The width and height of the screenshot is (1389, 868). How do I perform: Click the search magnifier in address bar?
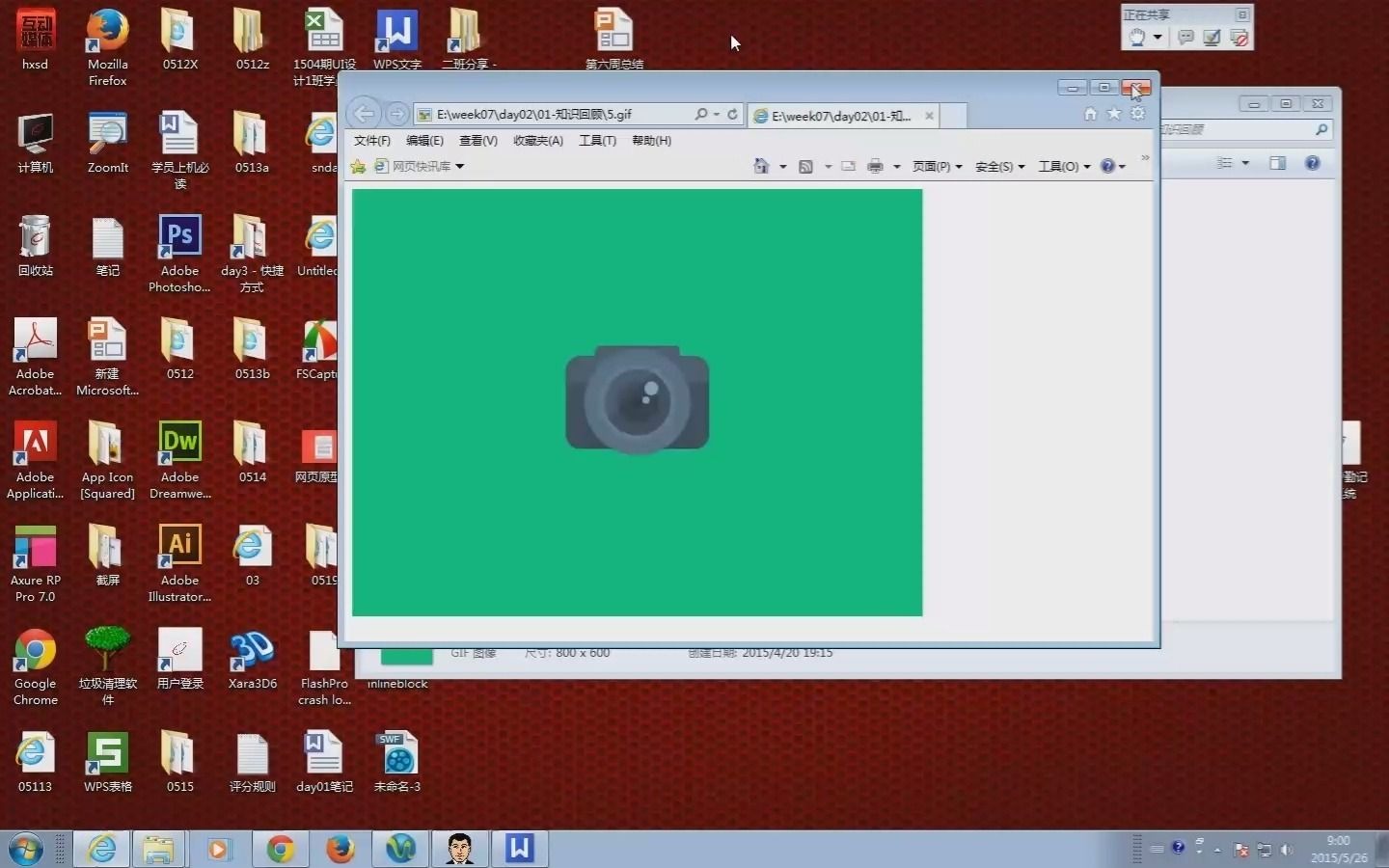[701, 114]
